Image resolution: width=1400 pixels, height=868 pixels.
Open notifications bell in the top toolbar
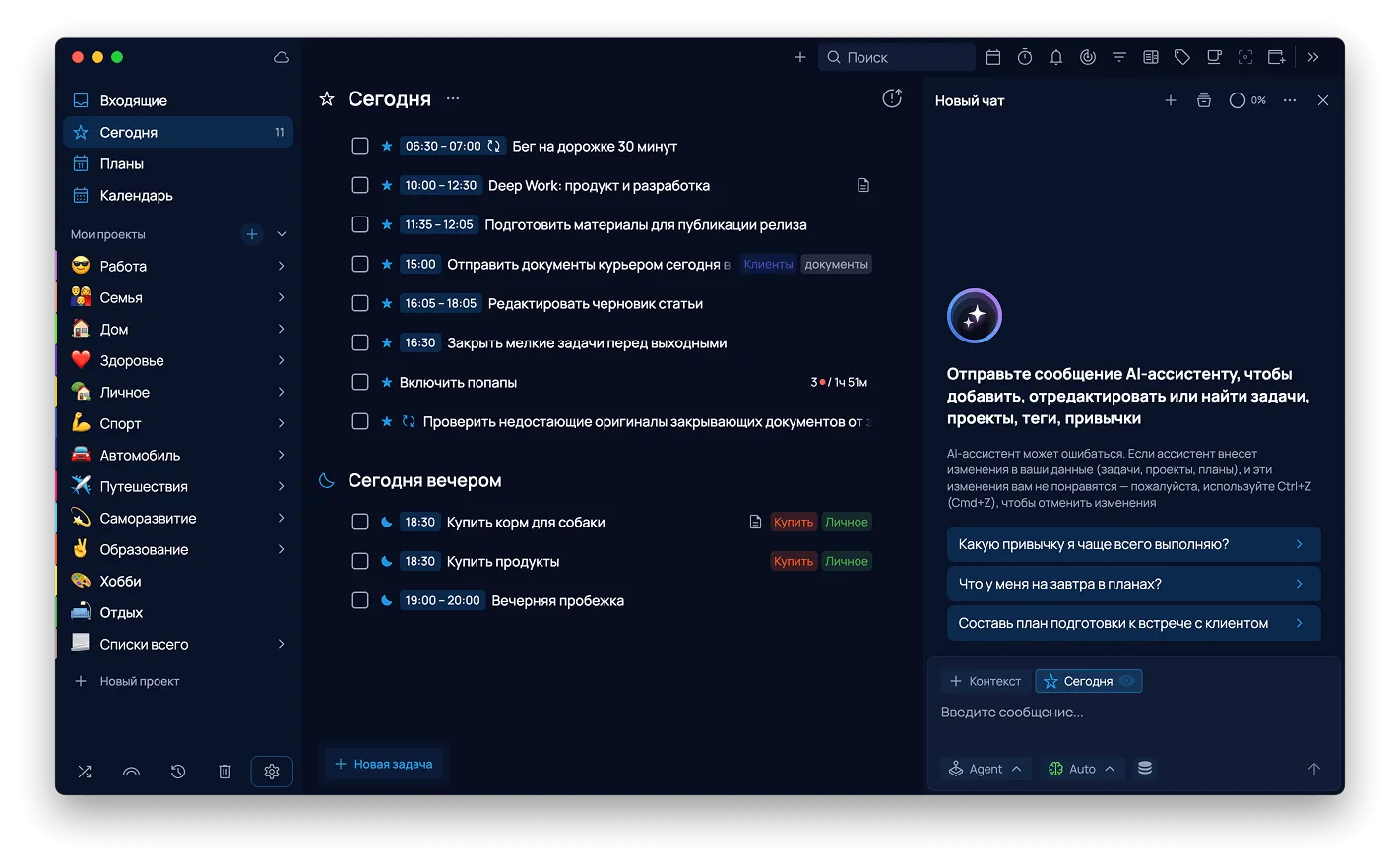[x=1056, y=57]
